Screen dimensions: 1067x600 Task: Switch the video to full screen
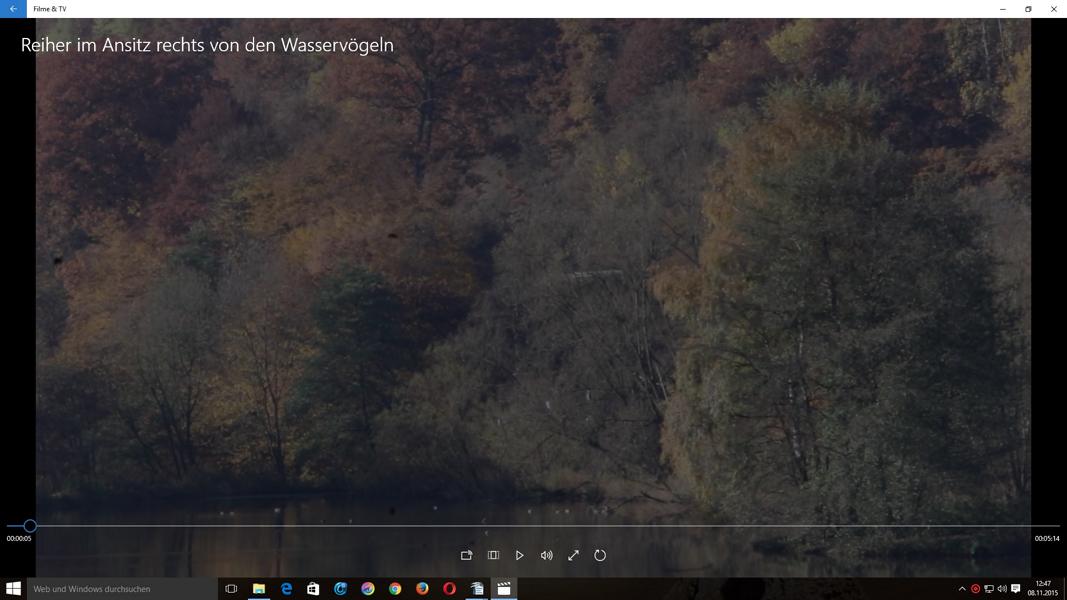point(573,555)
